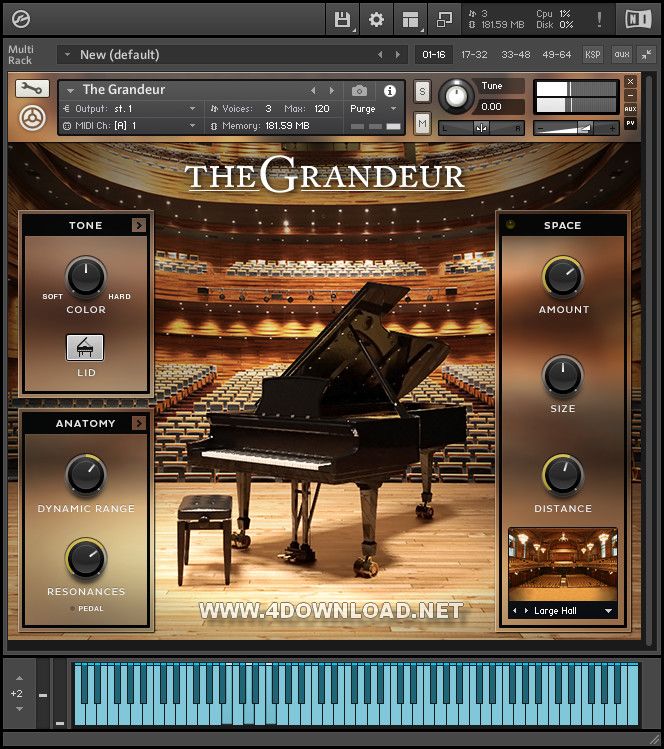Image resolution: width=664 pixels, height=749 pixels.
Task: Click the Large Hall room thumbnail
Action: 563,564
